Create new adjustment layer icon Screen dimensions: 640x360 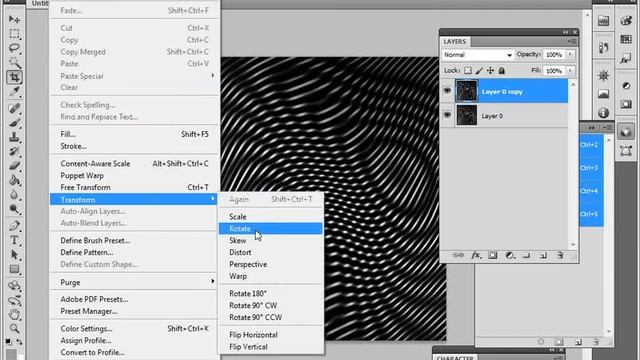coord(509,256)
